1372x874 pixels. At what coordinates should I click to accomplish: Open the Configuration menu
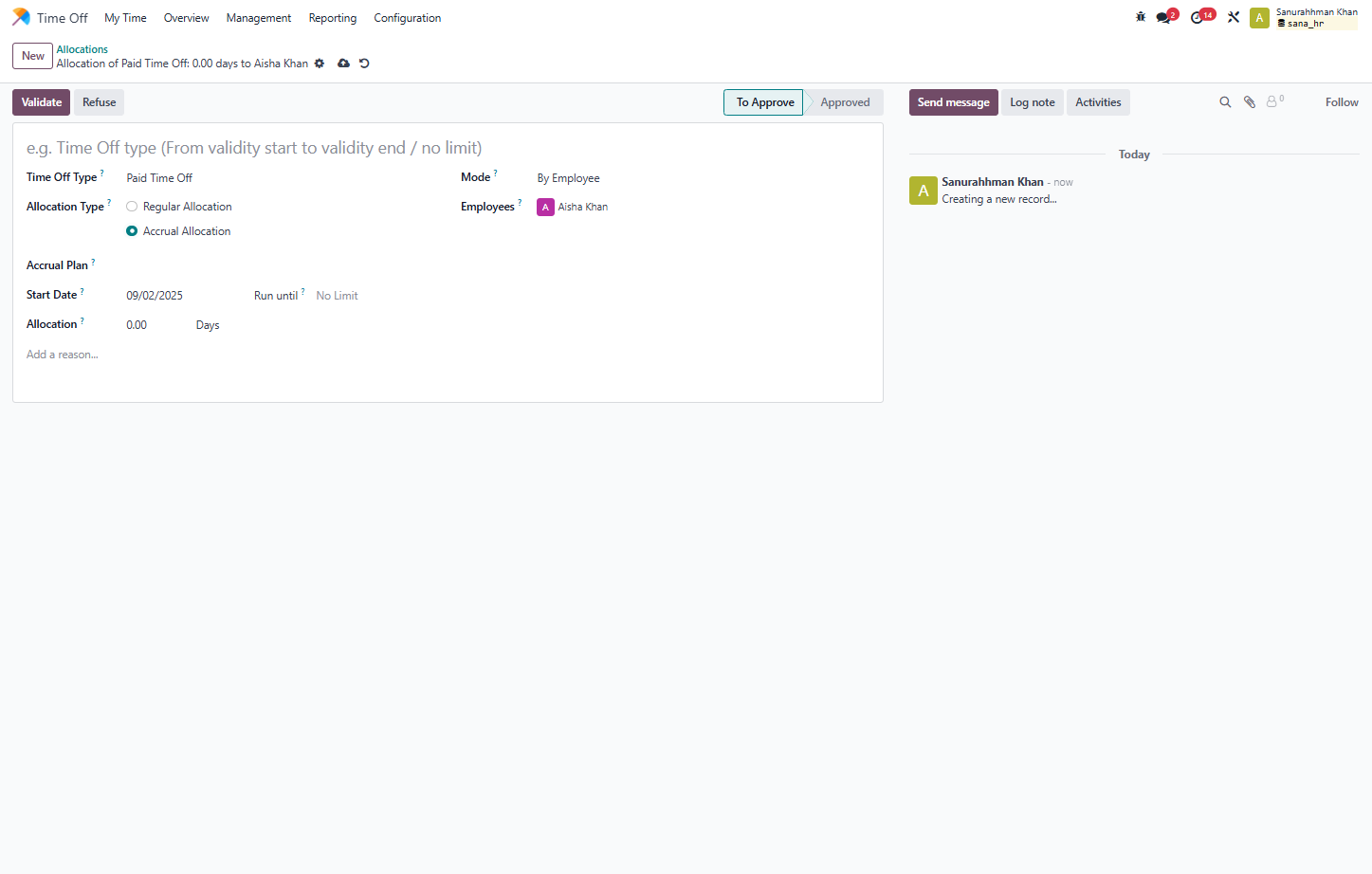408,18
